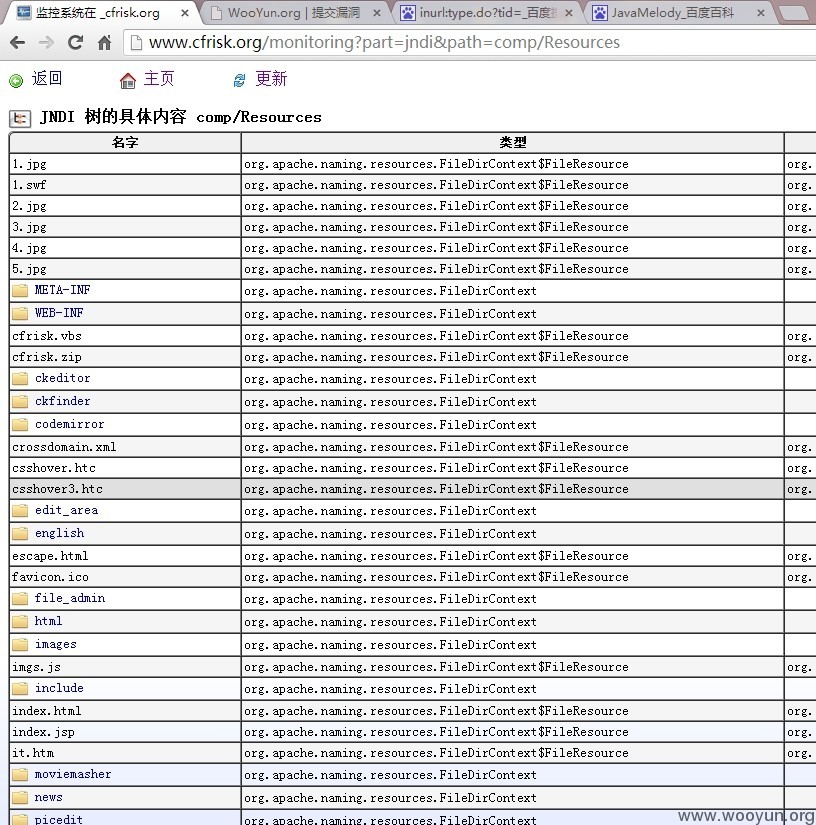Select the crossdomain.xml name cell

tap(125, 447)
